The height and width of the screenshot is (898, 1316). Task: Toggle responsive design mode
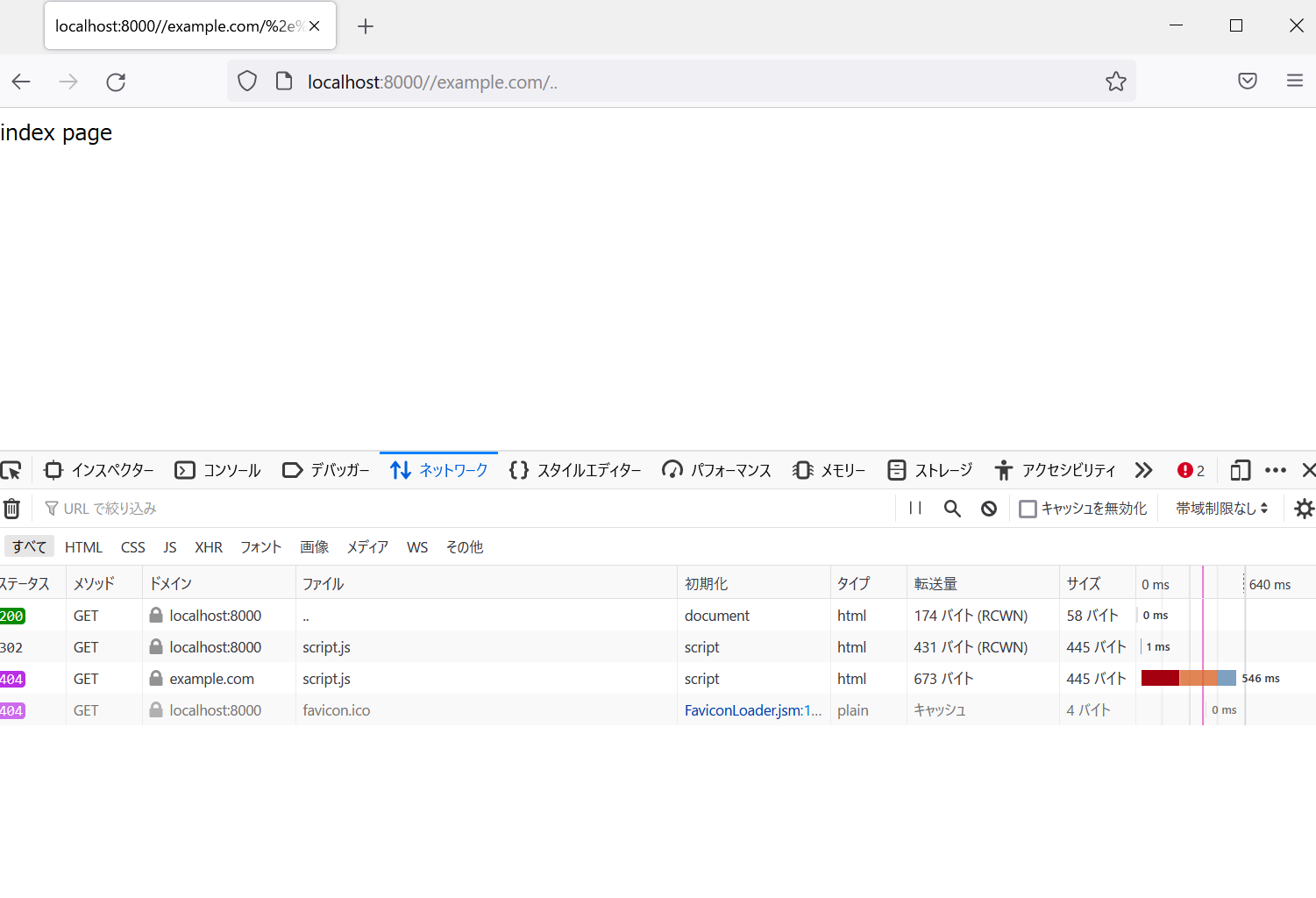[x=1240, y=471]
